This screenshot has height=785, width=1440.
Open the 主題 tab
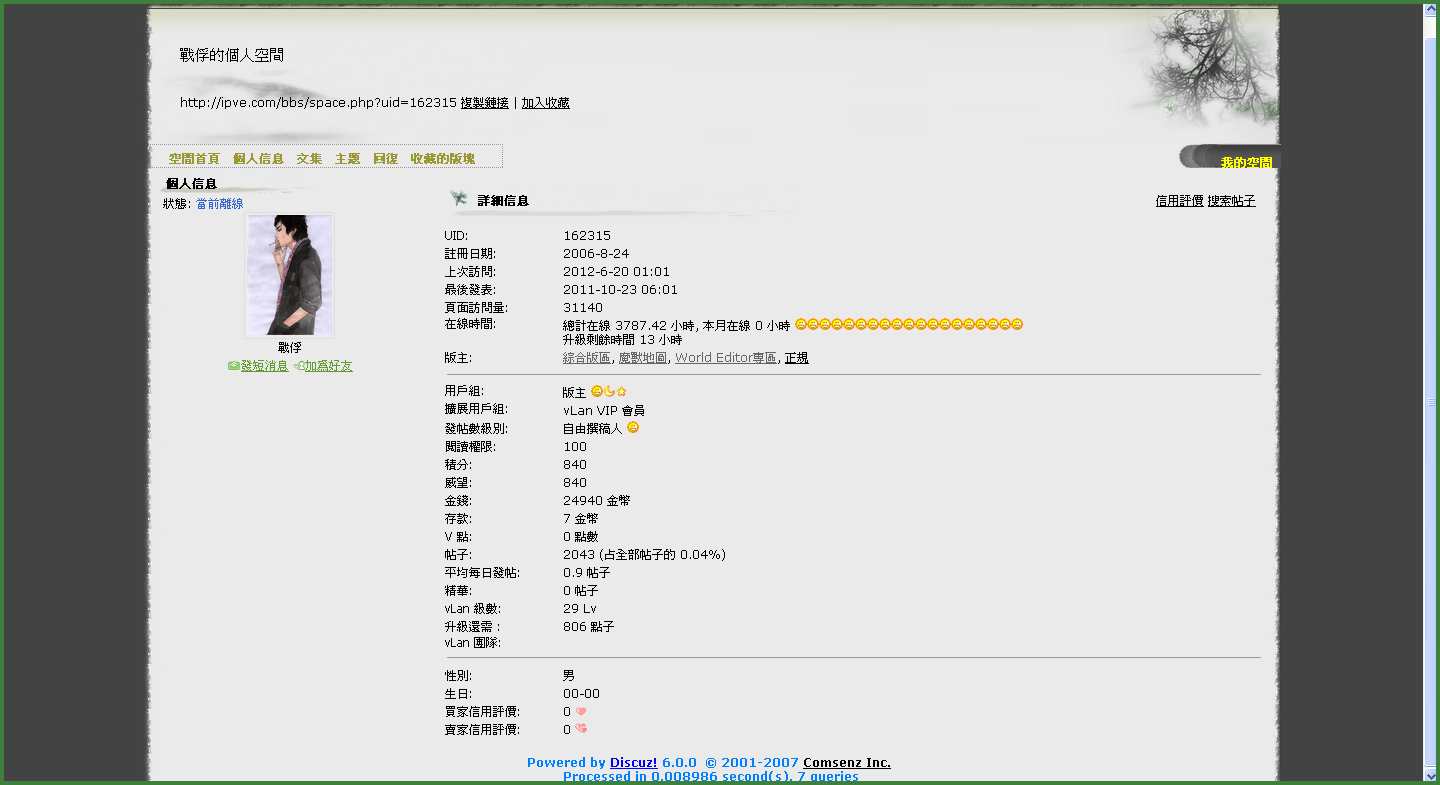click(x=347, y=159)
